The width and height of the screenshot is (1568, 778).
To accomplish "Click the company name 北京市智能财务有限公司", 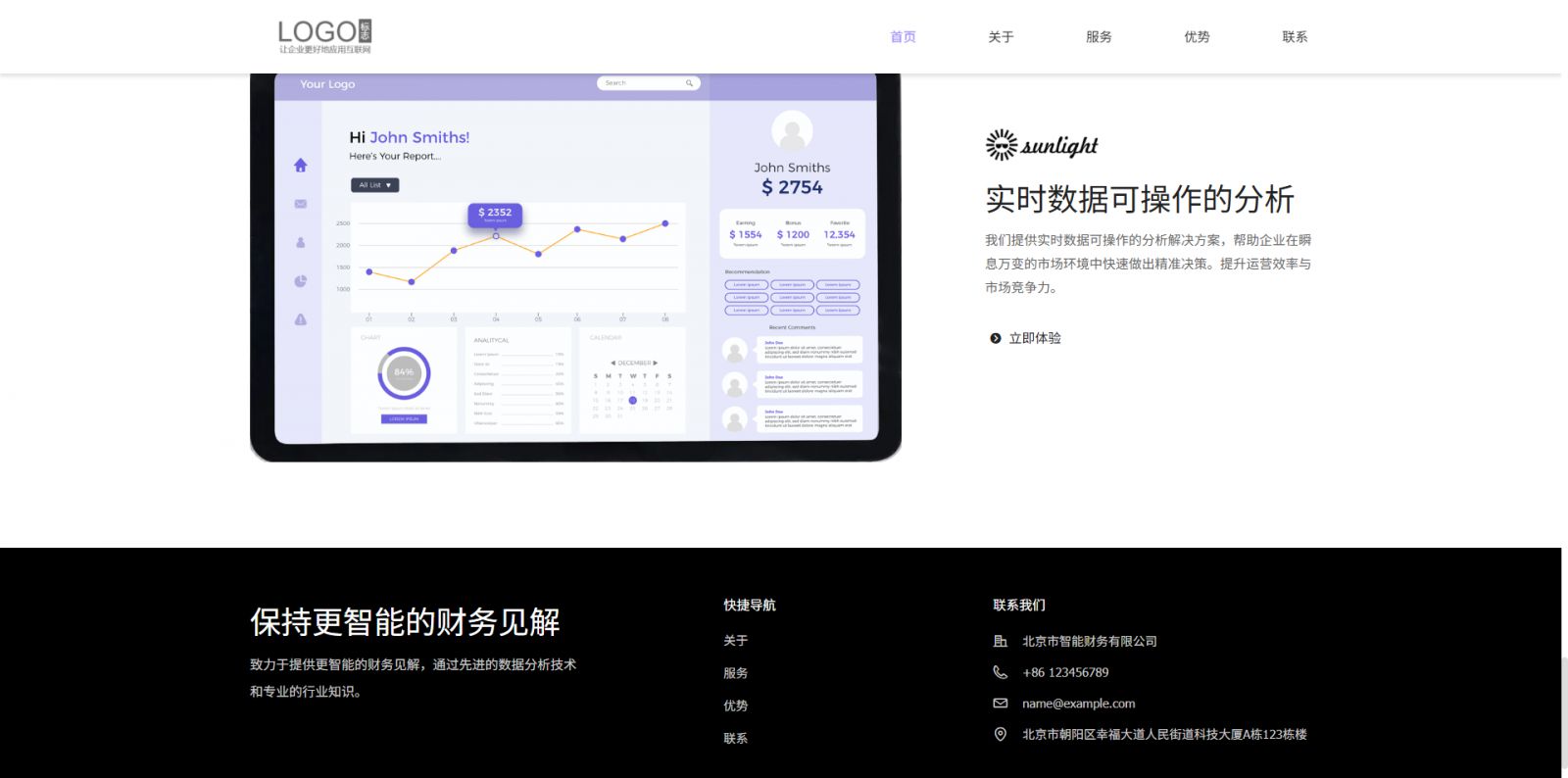I will point(1090,641).
